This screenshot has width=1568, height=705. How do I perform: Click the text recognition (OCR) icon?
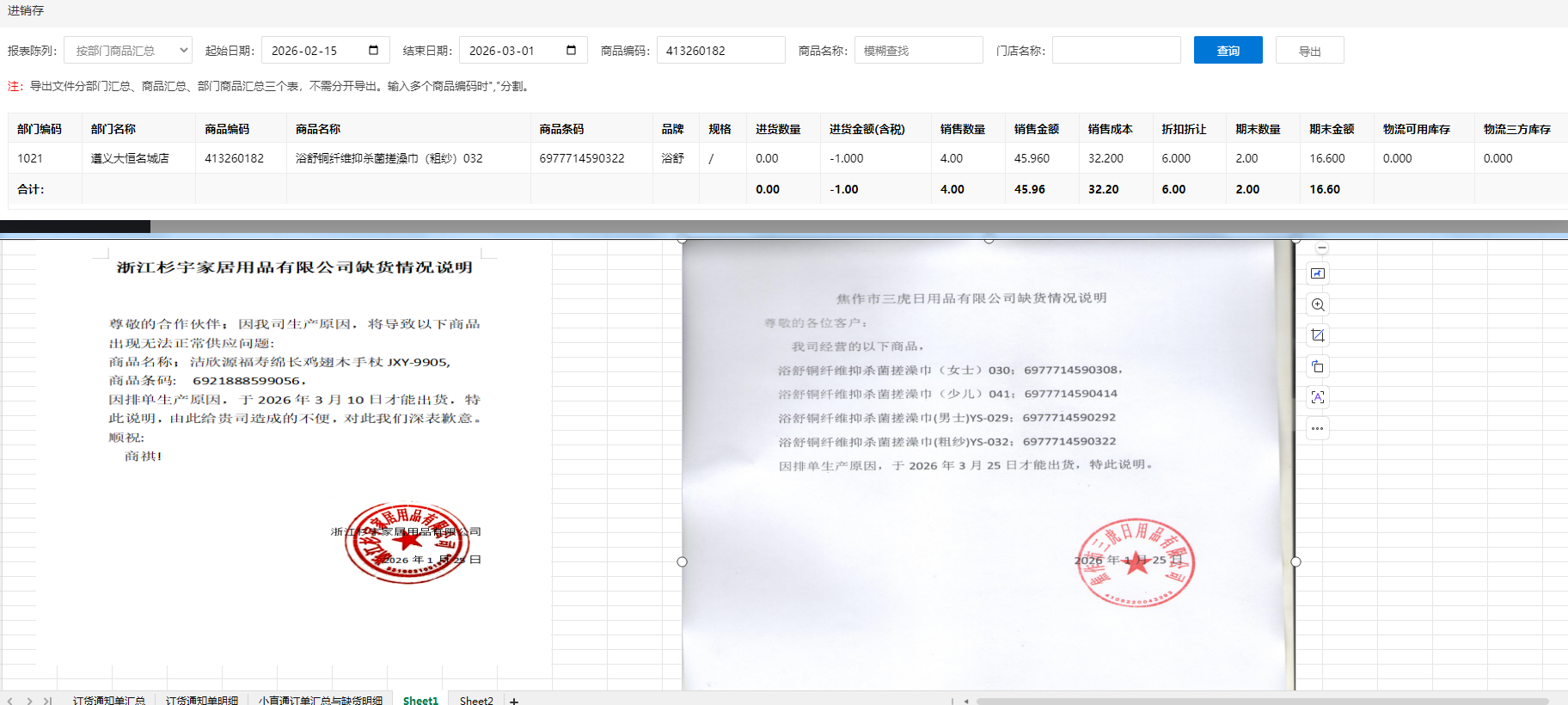coord(1317,397)
